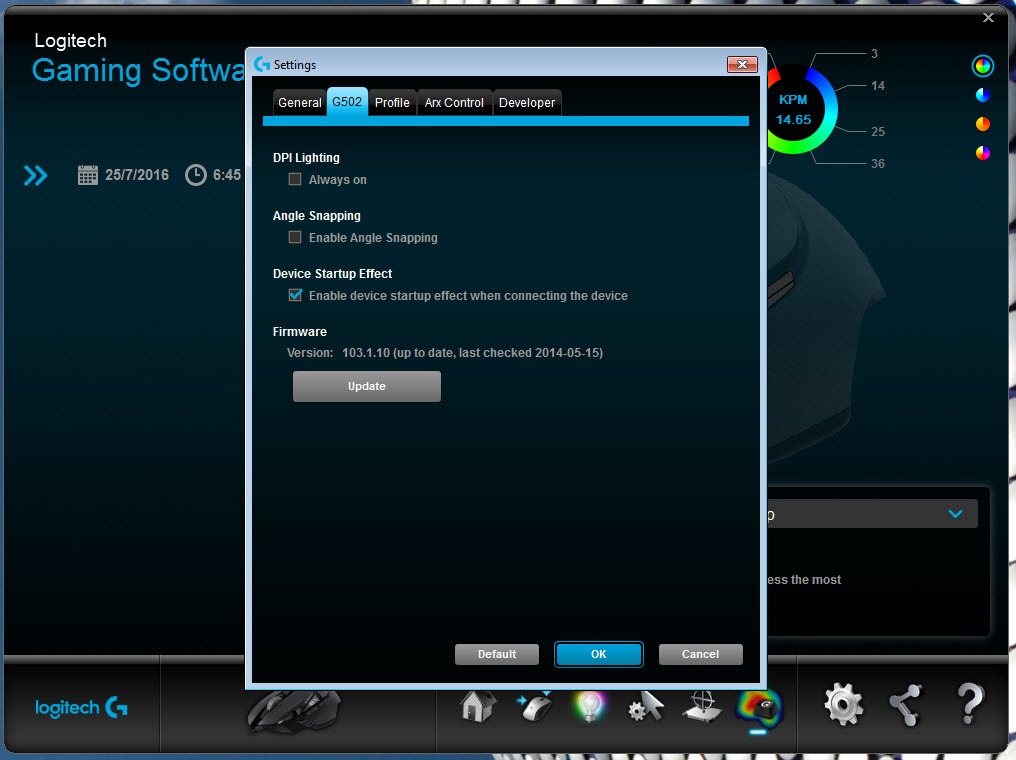This screenshot has height=760, width=1016.
Task: Click the KPM heatmap gauge
Action: pyautogui.click(x=794, y=109)
